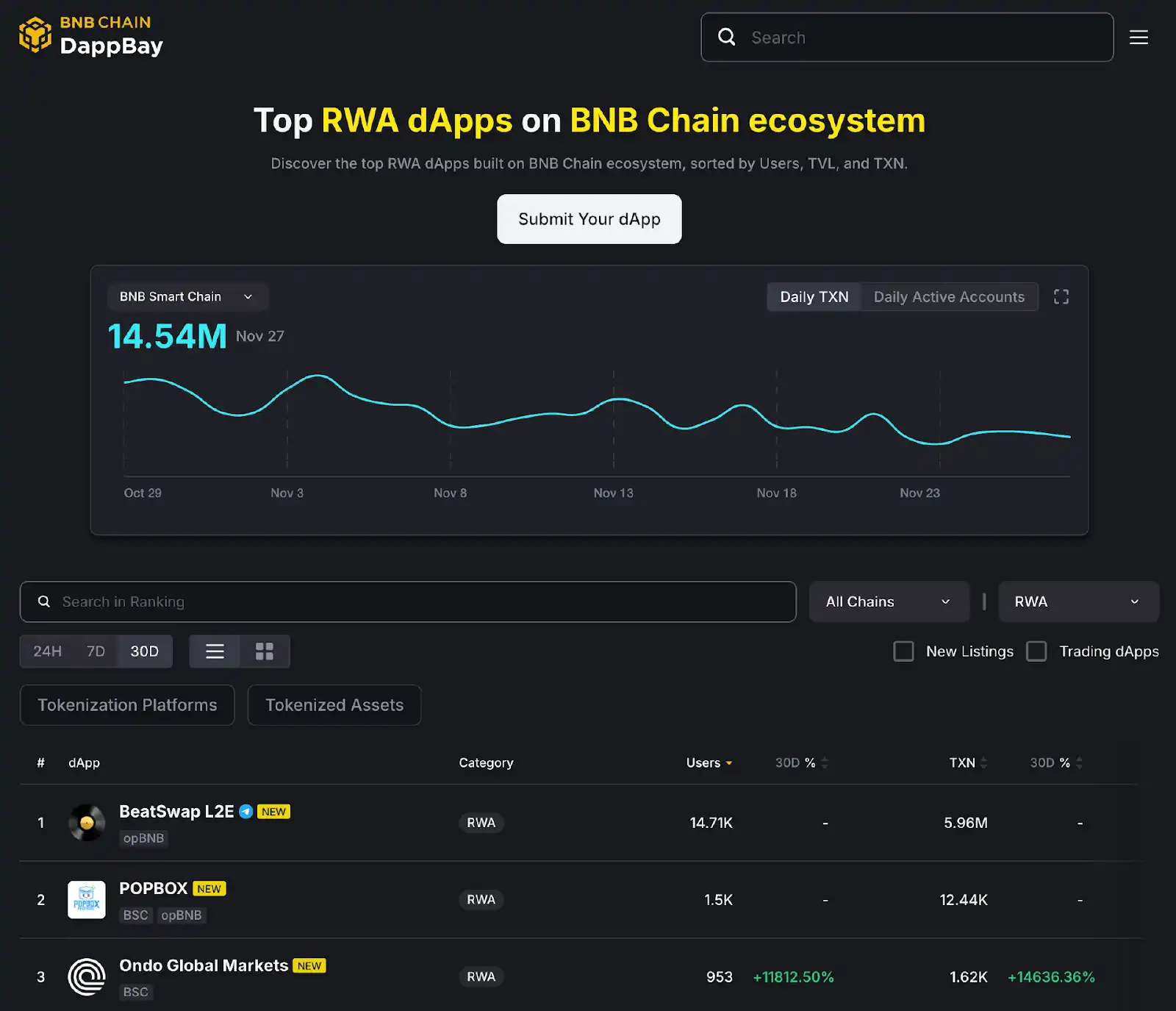Enable the New Listings filter
1176x1011 pixels.
903,651
